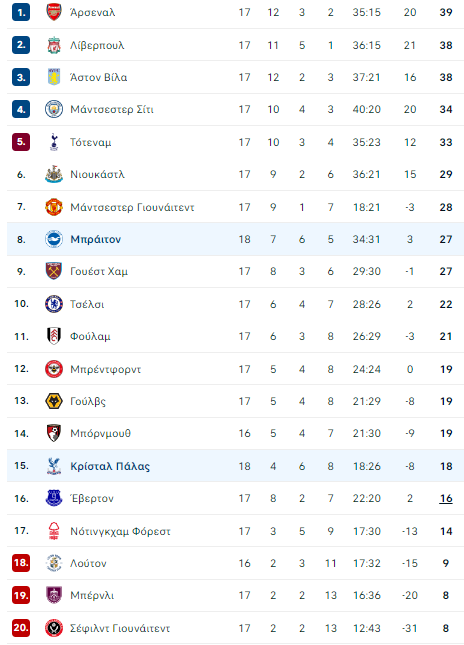Click the West Ham crest icon
Viewport: 464px width, 645px height.
(54, 271)
